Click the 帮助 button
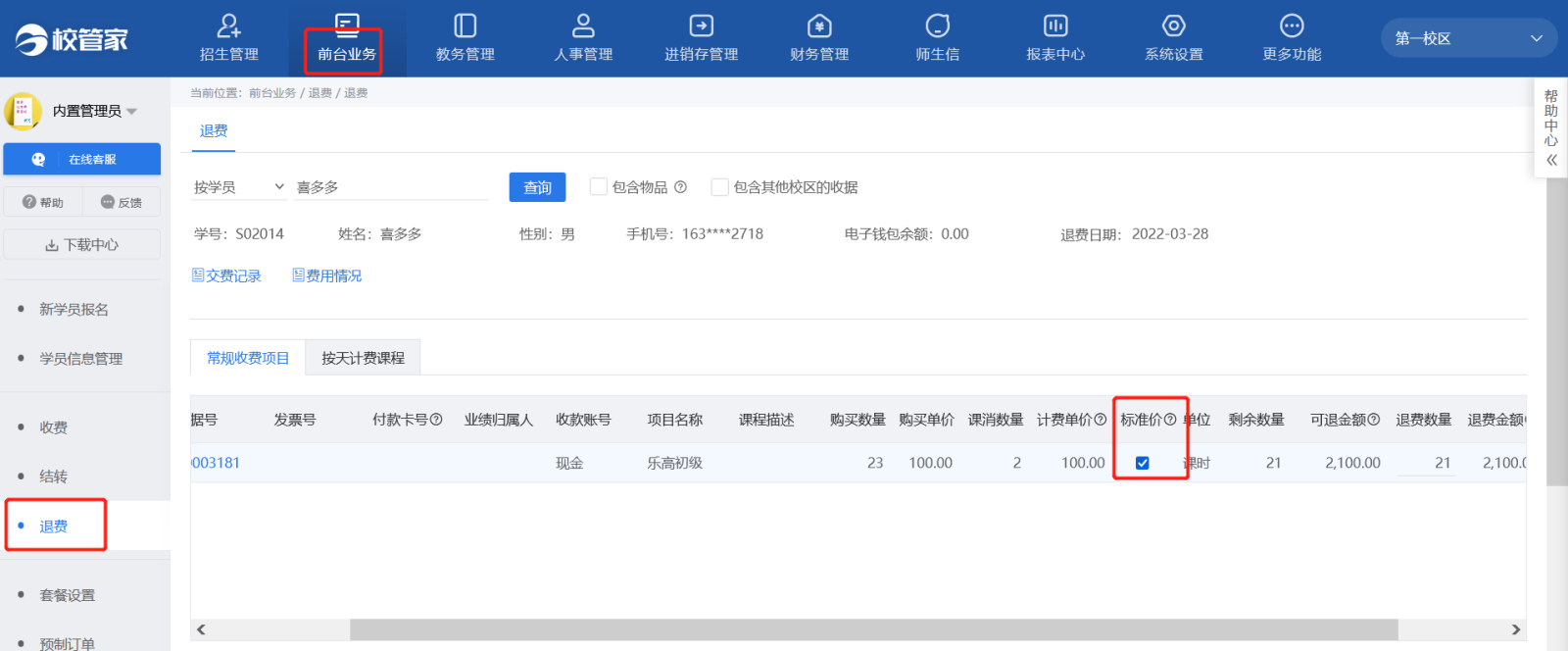This screenshot has height=651, width=1568. 43,202
